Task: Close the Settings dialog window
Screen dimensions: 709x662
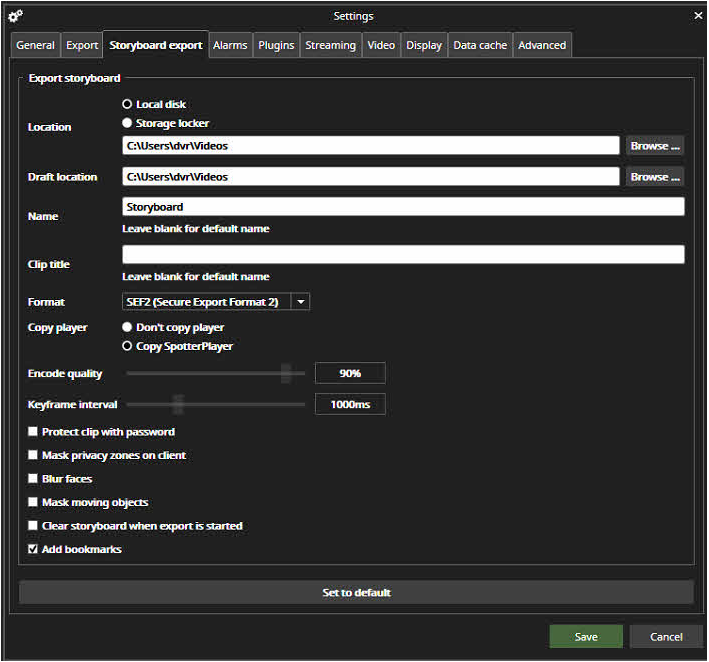Action: 698,16
